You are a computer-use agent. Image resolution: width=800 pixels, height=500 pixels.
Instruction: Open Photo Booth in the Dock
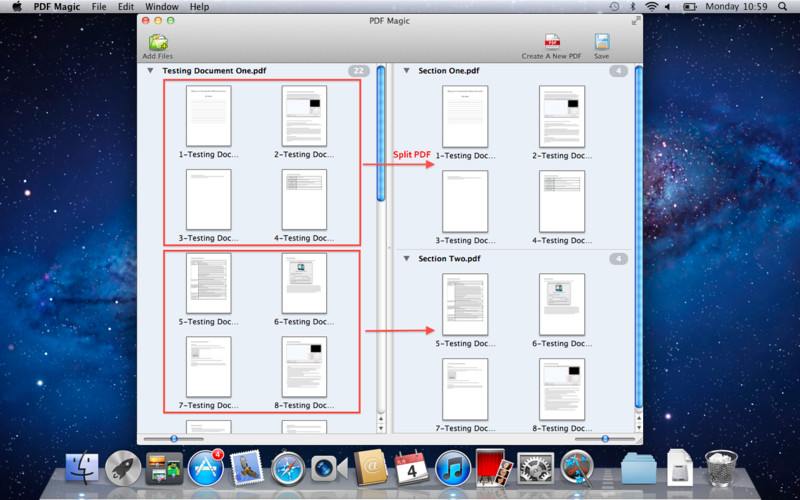pyautogui.click(x=494, y=467)
